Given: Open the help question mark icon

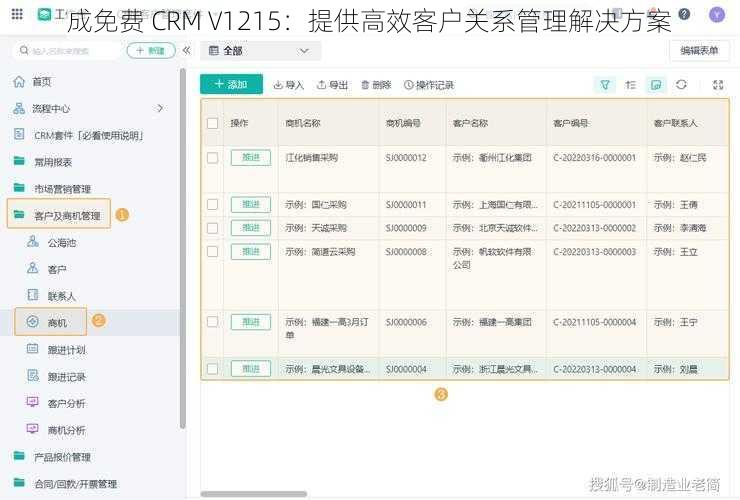Looking at the screenshot, I should [x=684, y=14].
